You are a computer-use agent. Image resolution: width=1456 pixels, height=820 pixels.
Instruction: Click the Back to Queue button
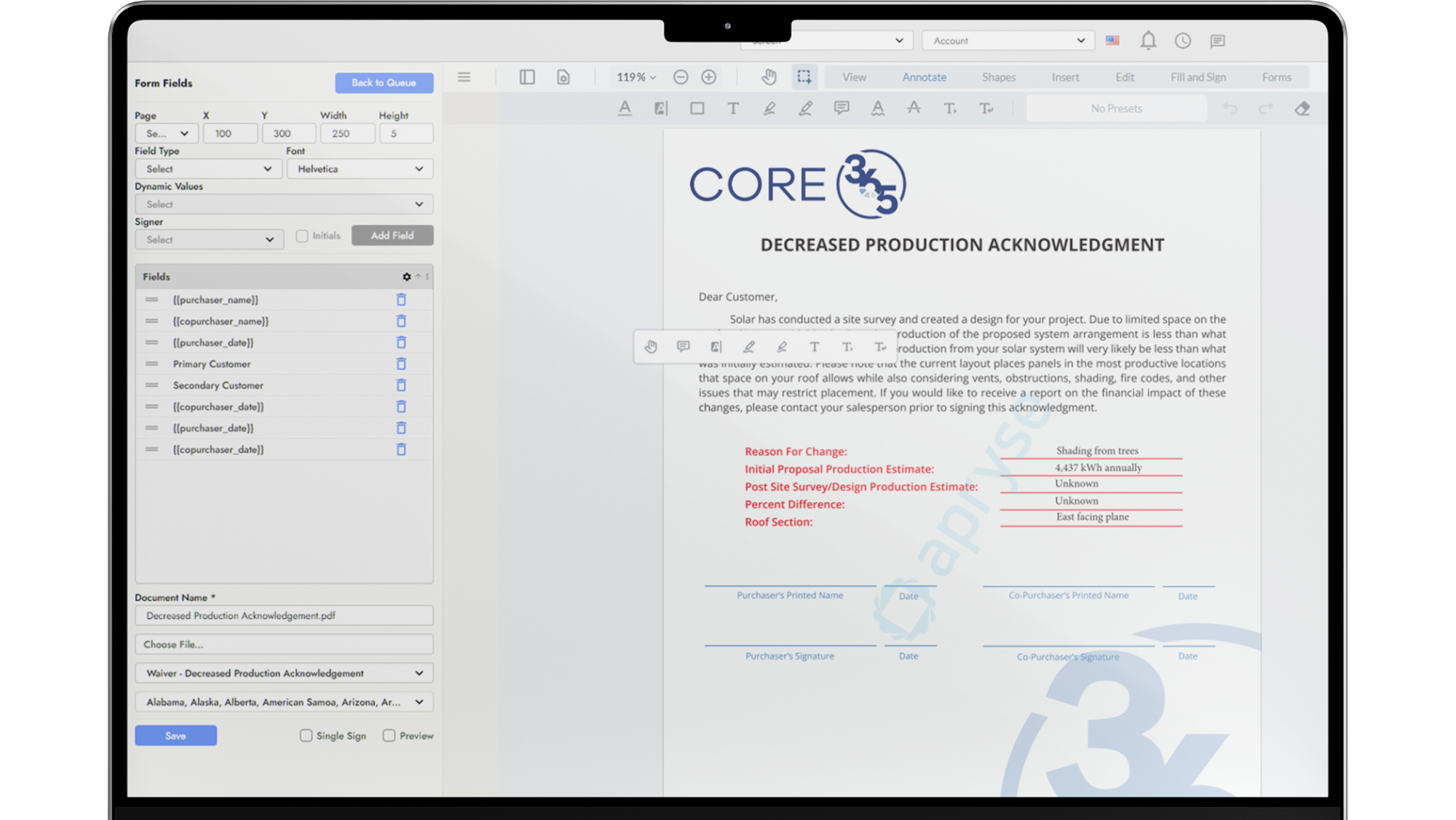[x=384, y=83]
